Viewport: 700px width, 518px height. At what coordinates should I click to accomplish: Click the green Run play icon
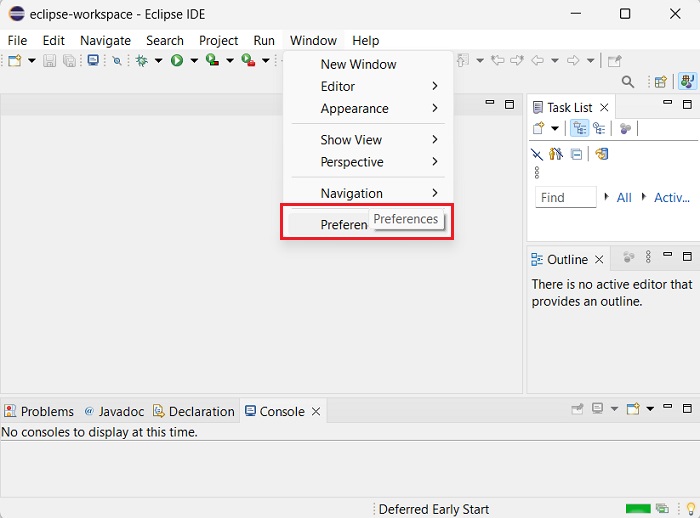177,60
